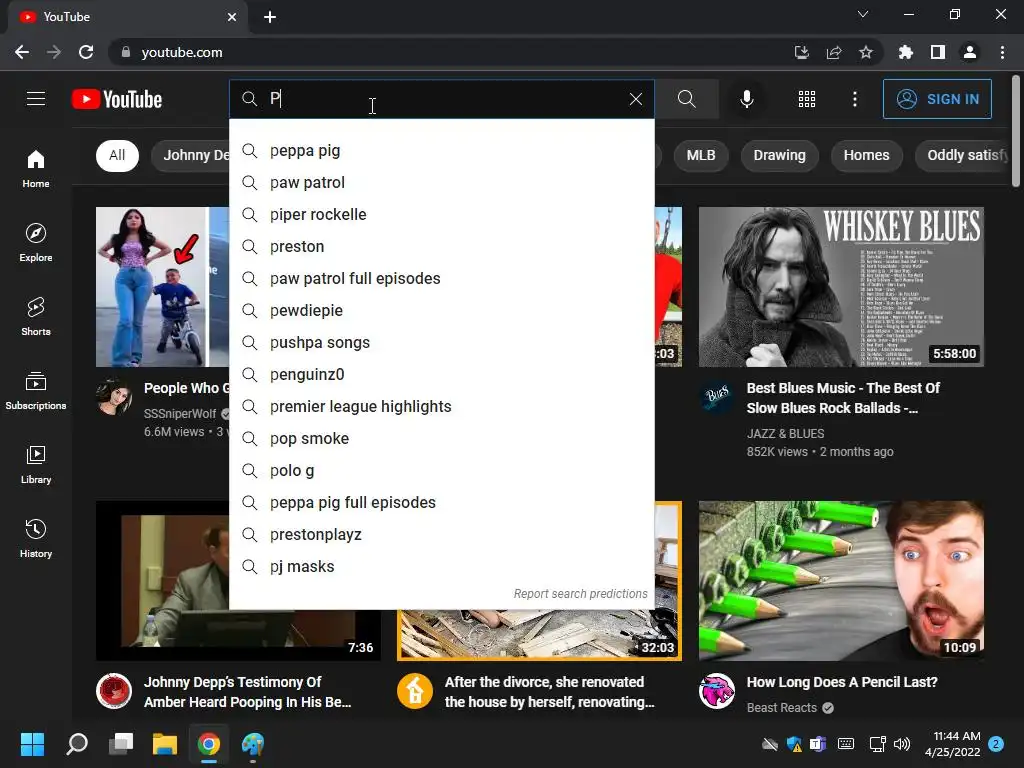Viewport: 1024px width, 768px height.
Task: Open History in the sidebar
Action: 36,539
